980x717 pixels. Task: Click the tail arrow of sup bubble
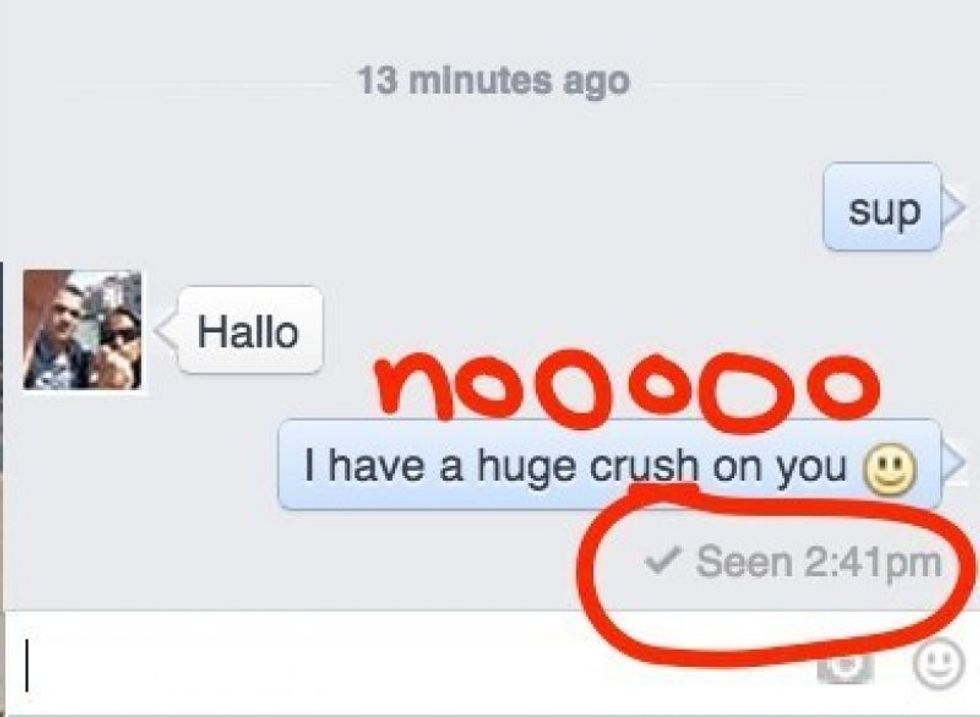[954, 207]
